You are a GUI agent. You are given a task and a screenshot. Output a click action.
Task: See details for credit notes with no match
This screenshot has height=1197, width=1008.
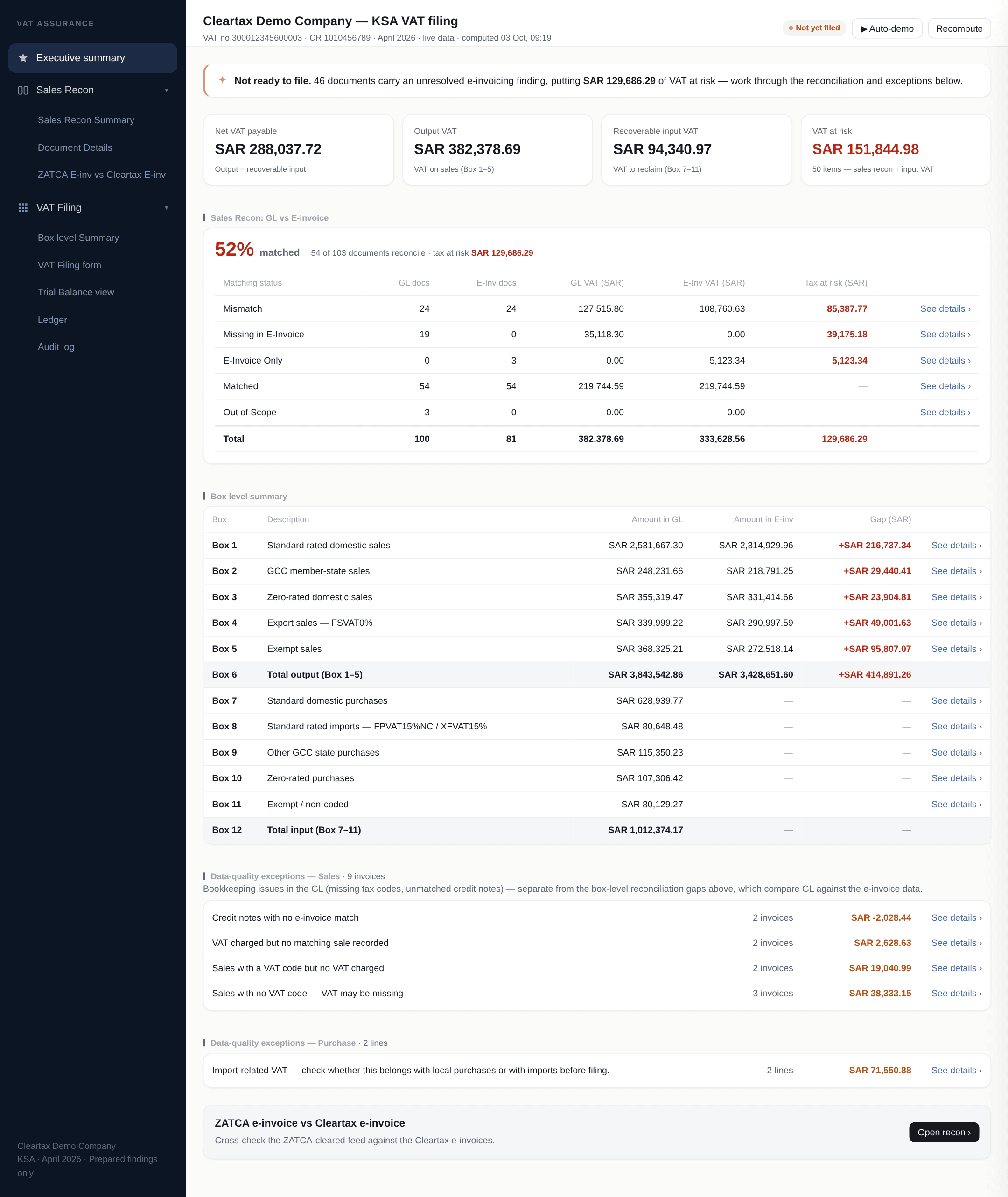click(x=956, y=917)
